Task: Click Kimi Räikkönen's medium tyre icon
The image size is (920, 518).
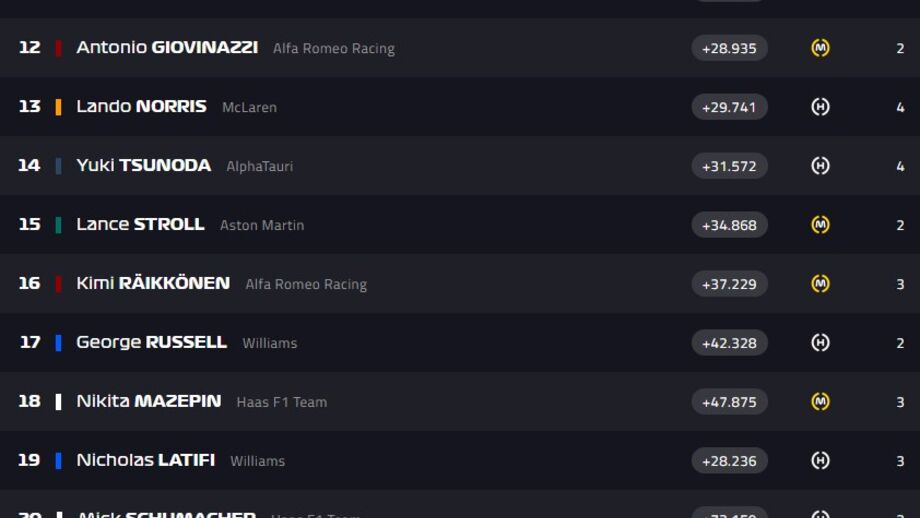Action: click(820, 284)
